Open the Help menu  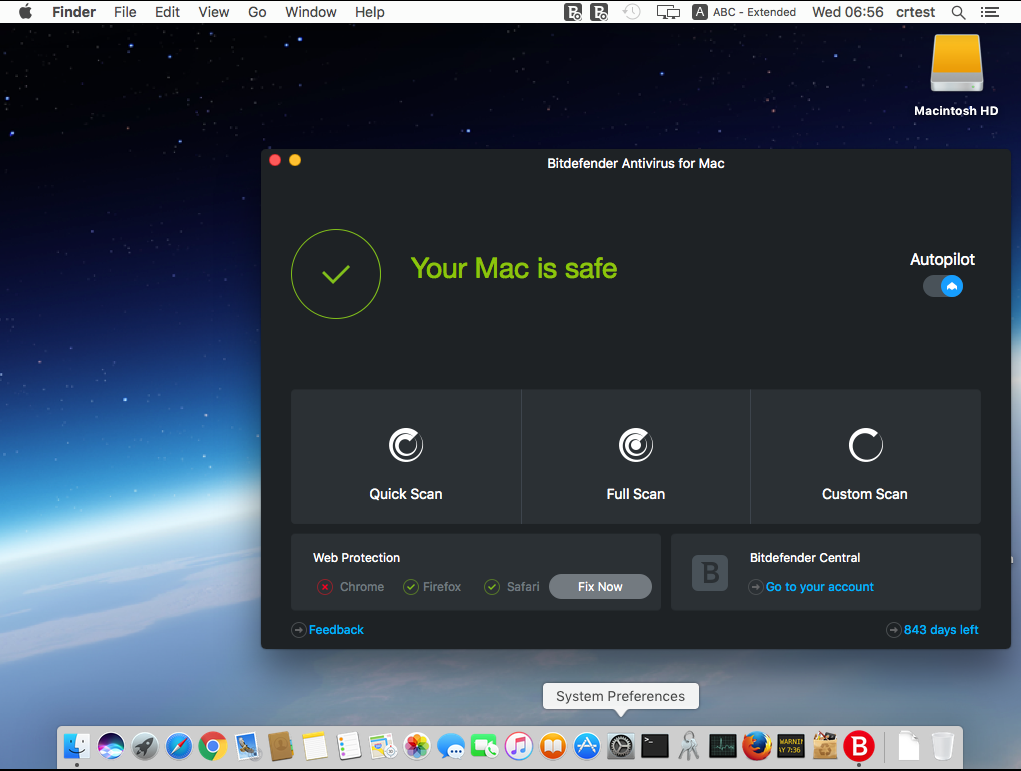(370, 12)
